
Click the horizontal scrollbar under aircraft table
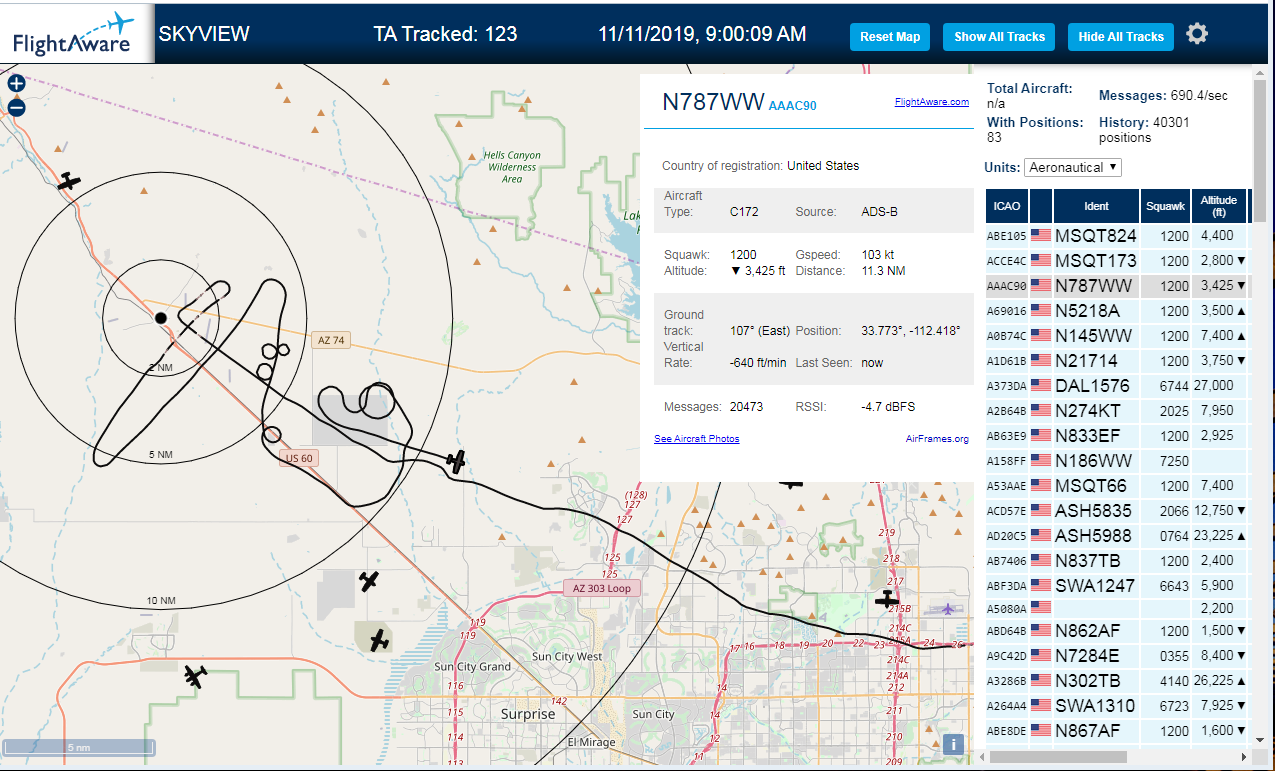tap(1056, 757)
